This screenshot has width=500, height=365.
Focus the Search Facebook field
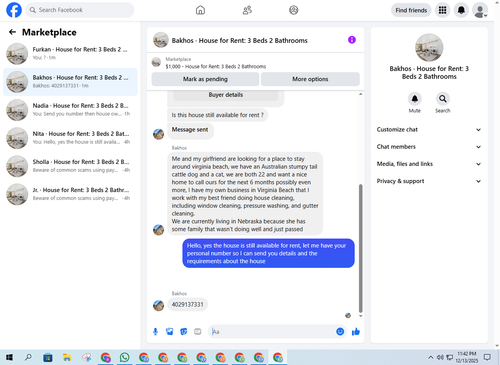tap(80, 10)
